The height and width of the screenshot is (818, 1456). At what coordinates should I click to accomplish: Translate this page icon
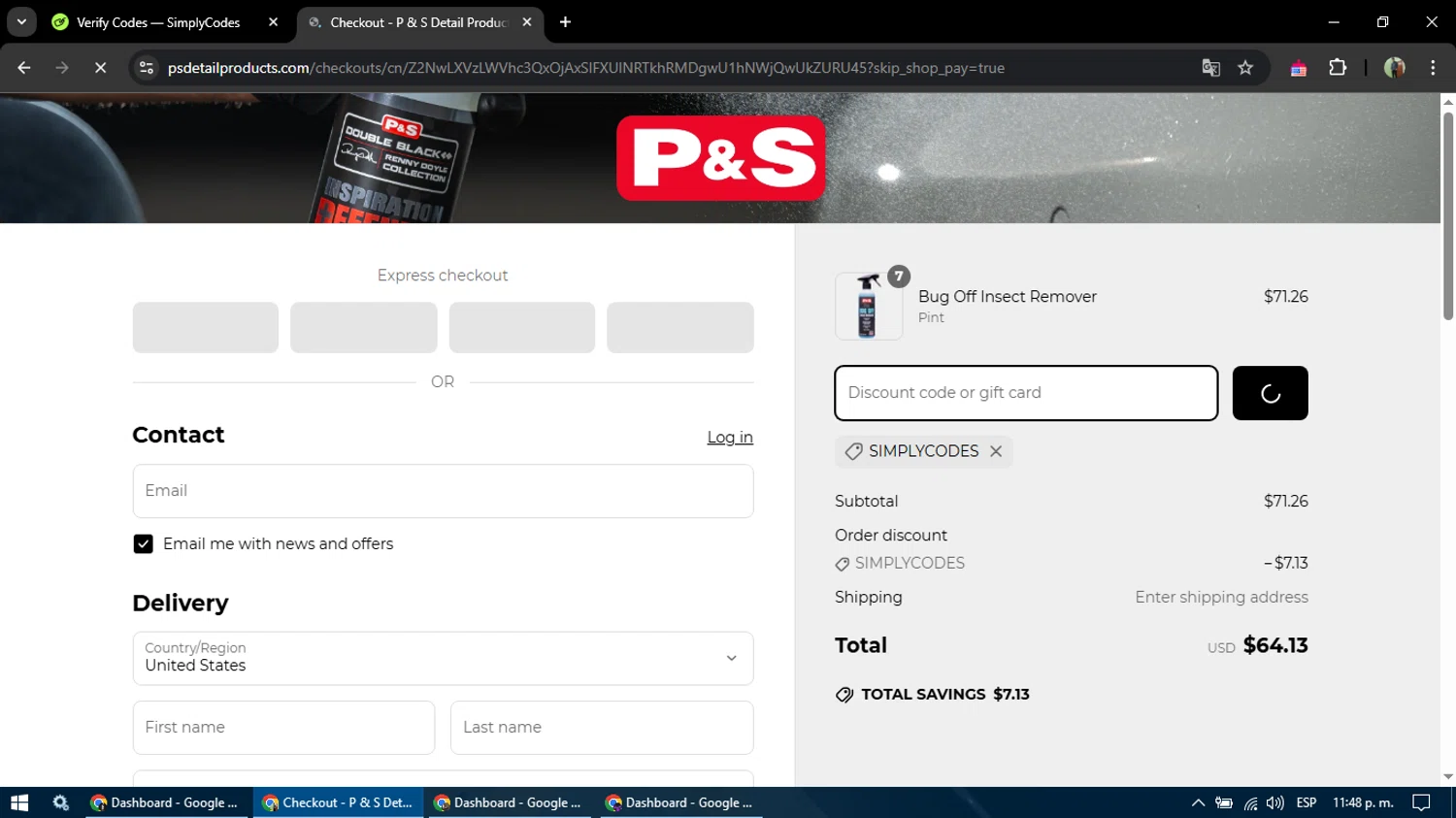pyautogui.click(x=1210, y=68)
